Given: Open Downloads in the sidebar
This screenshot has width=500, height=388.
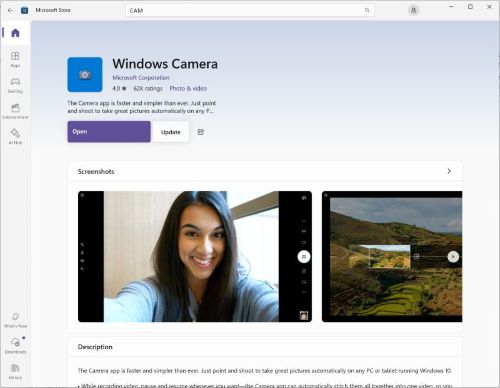Looking at the screenshot, I should pos(15,346).
